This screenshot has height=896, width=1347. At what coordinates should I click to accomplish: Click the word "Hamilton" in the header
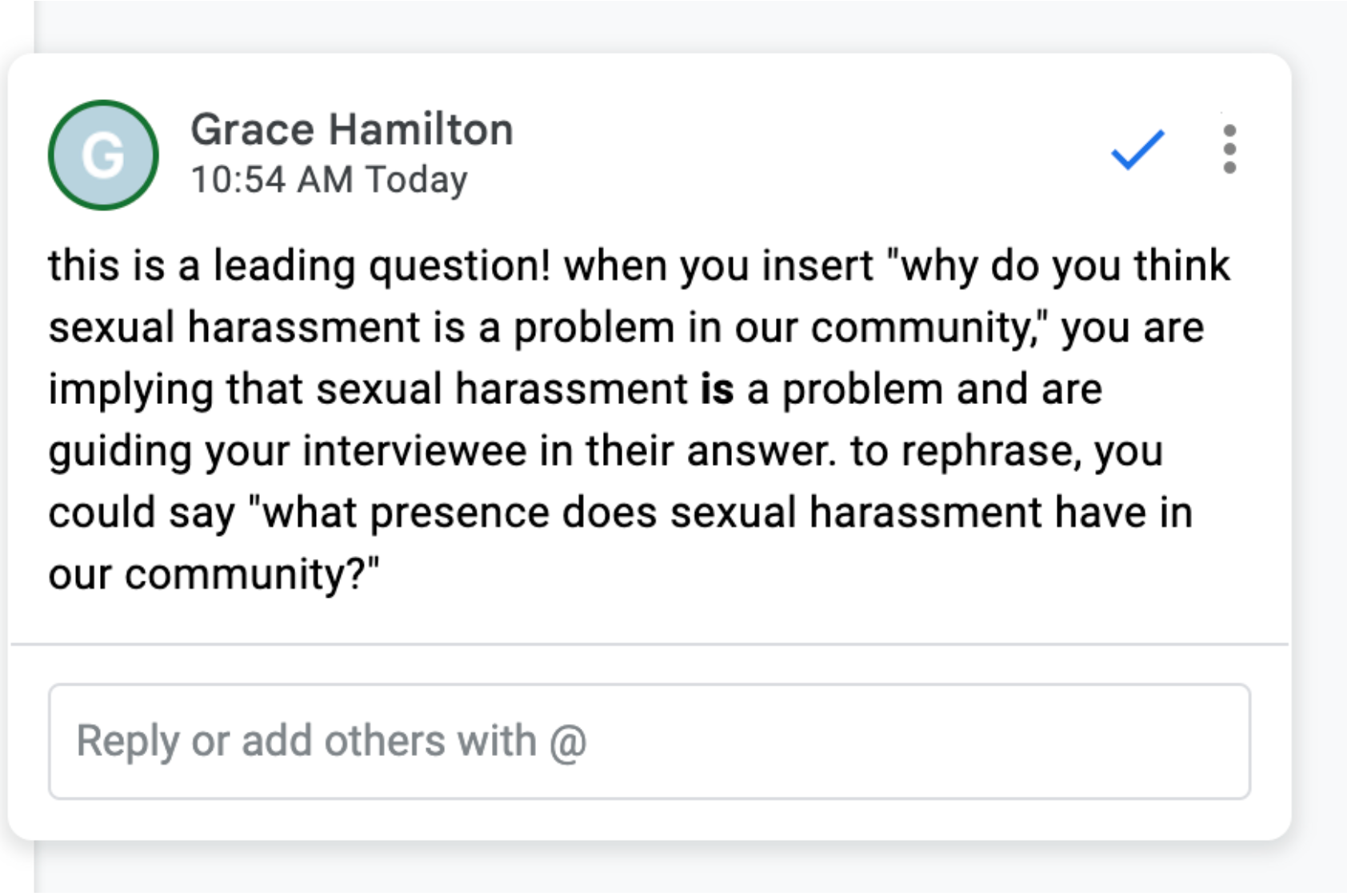[422, 130]
